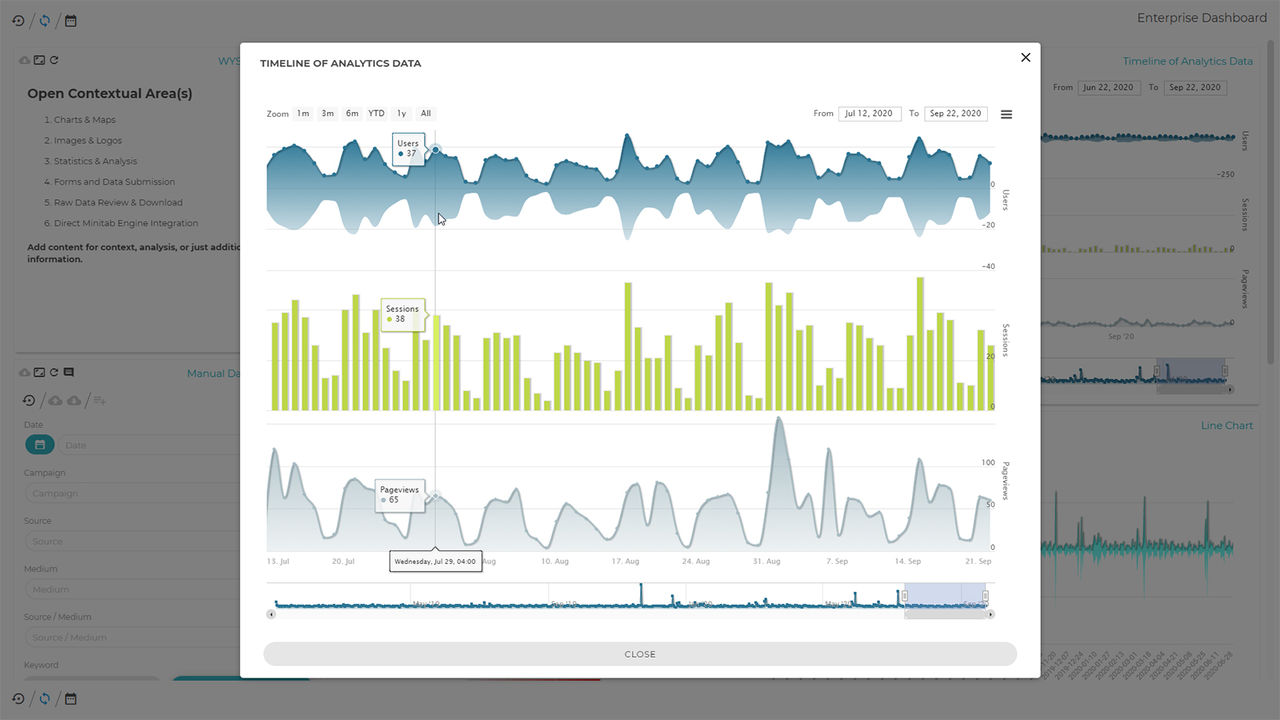Image resolution: width=1280 pixels, height=720 pixels.
Task: Toggle the 1y zoom preset
Action: (x=401, y=113)
